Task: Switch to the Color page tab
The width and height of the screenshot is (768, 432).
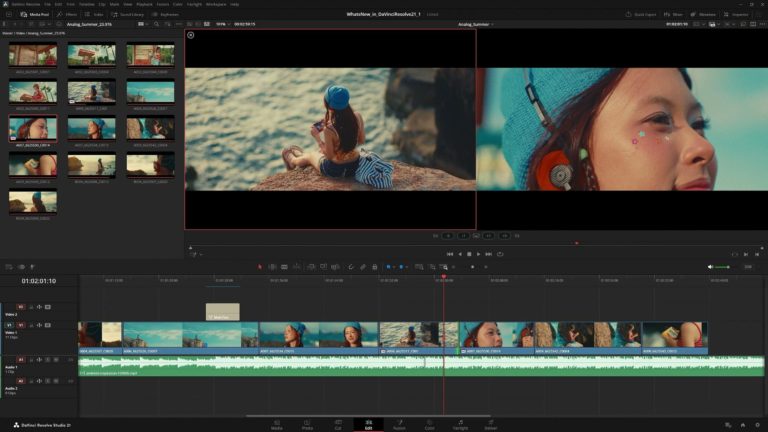Action: 430,425
